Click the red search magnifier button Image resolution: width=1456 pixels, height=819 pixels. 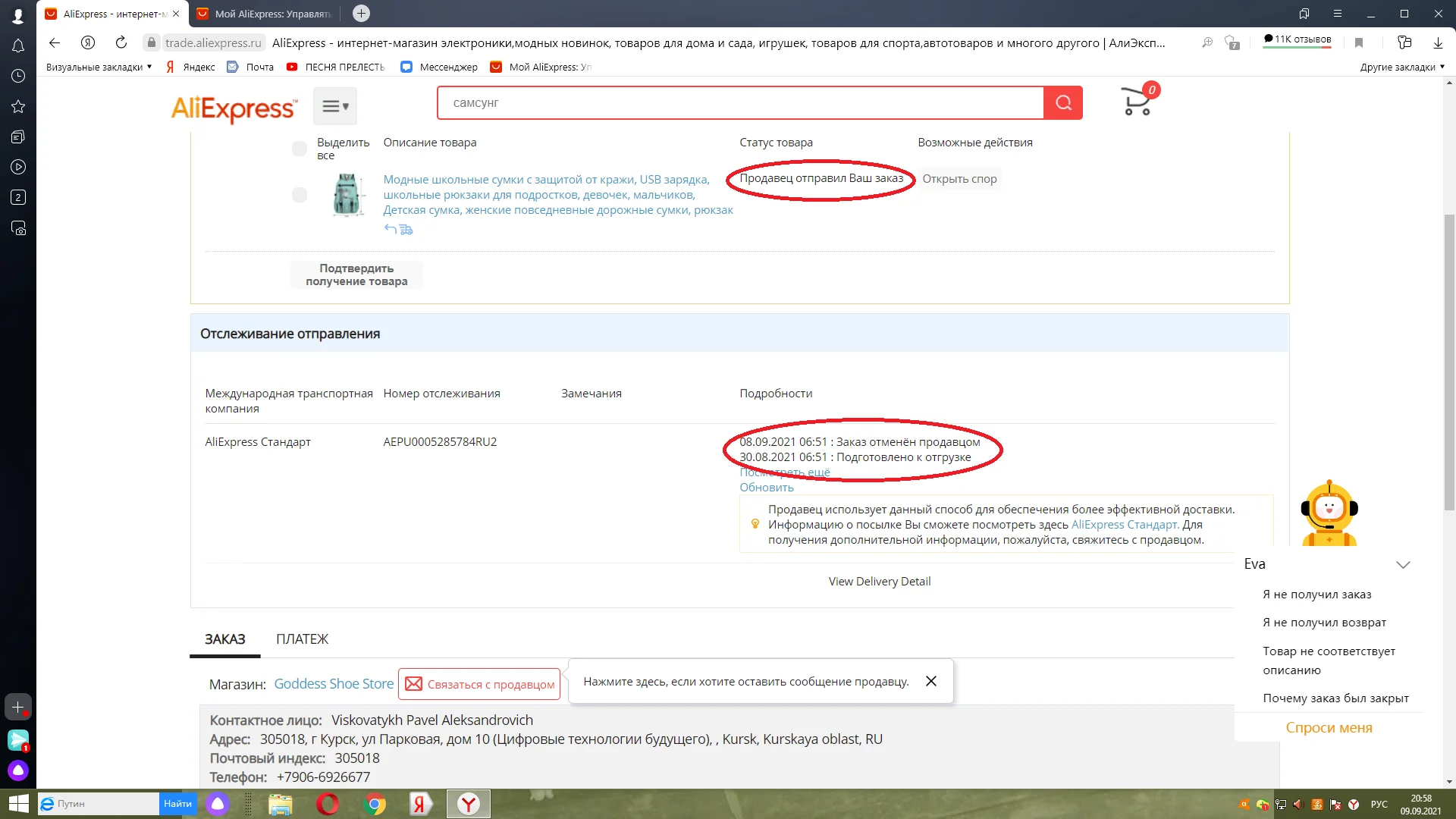tap(1063, 103)
